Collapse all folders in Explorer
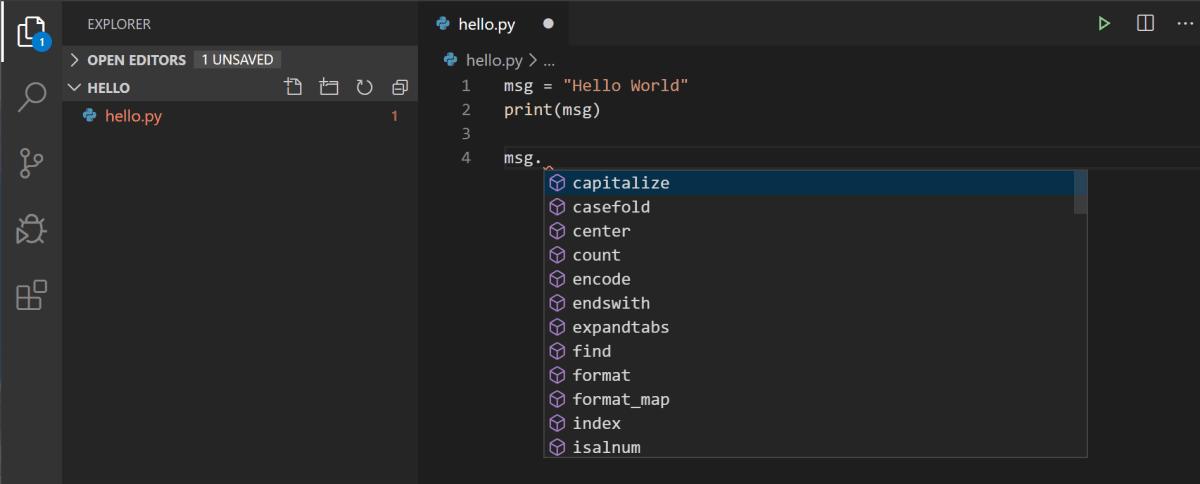This screenshot has width=1200, height=484. click(400, 87)
